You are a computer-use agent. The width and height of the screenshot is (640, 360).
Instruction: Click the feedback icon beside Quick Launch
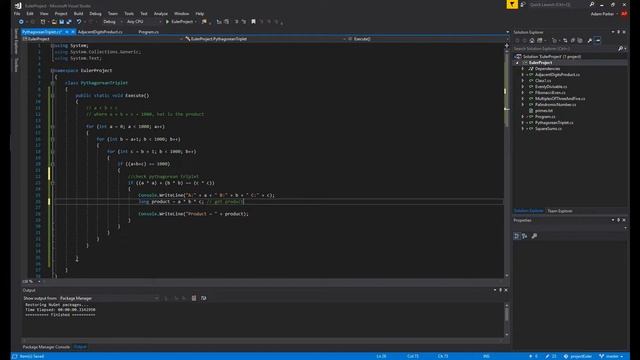point(523,4)
